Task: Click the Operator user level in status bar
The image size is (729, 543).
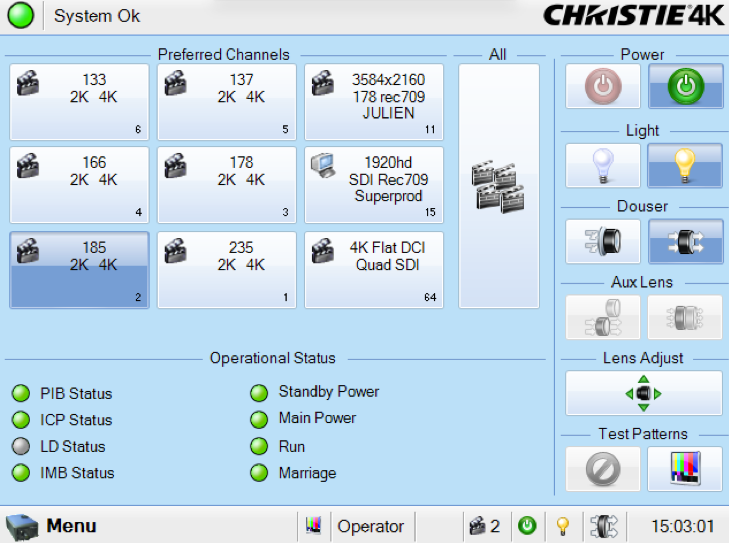Action: pos(370,526)
